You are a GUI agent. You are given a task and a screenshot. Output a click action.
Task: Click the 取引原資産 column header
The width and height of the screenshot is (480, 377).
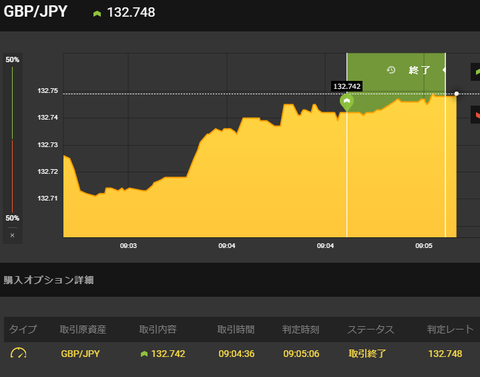click(x=83, y=330)
